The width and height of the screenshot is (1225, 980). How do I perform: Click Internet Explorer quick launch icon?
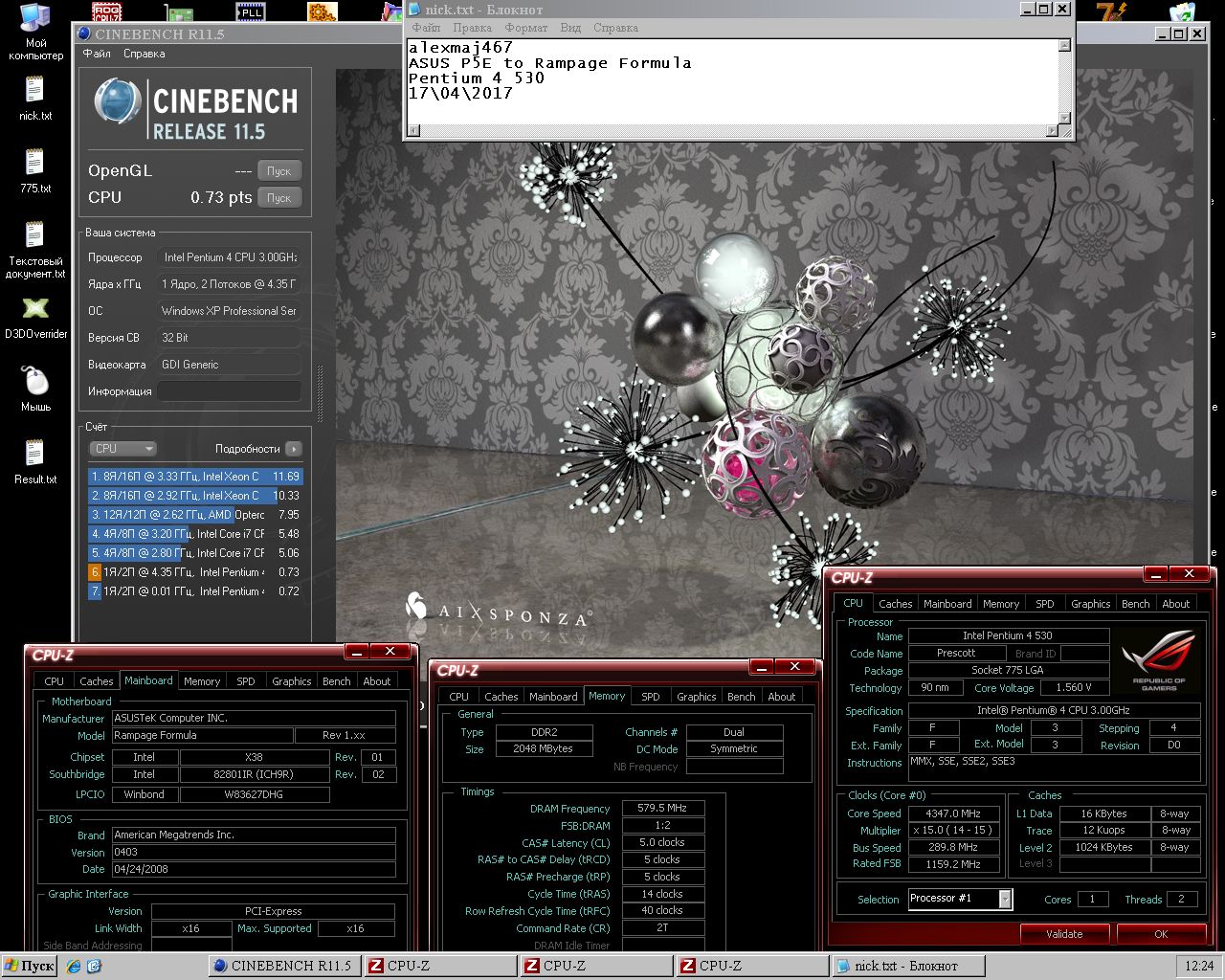pyautogui.click(x=75, y=966)
